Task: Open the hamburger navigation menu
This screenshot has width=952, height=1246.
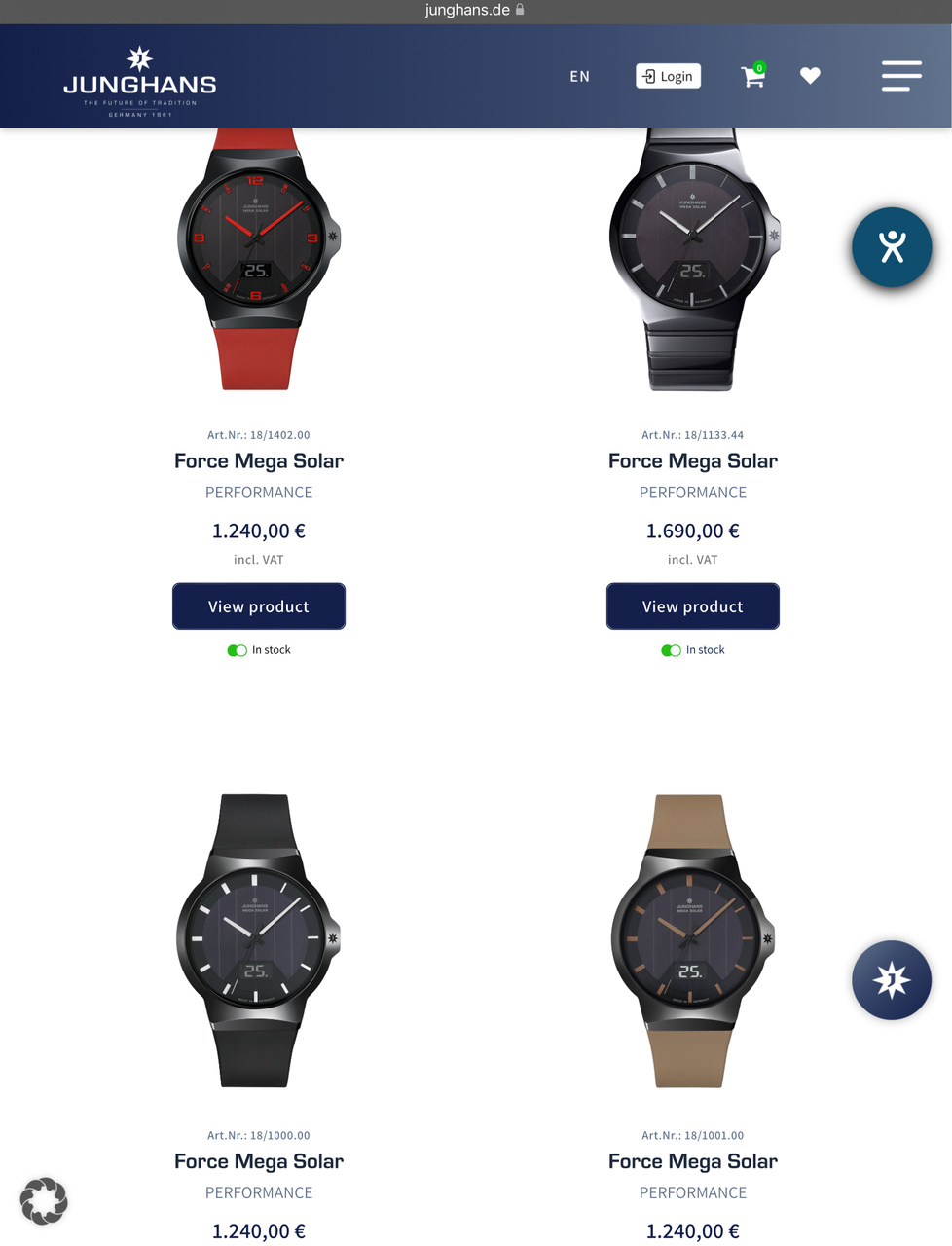Action: [901, 76]
